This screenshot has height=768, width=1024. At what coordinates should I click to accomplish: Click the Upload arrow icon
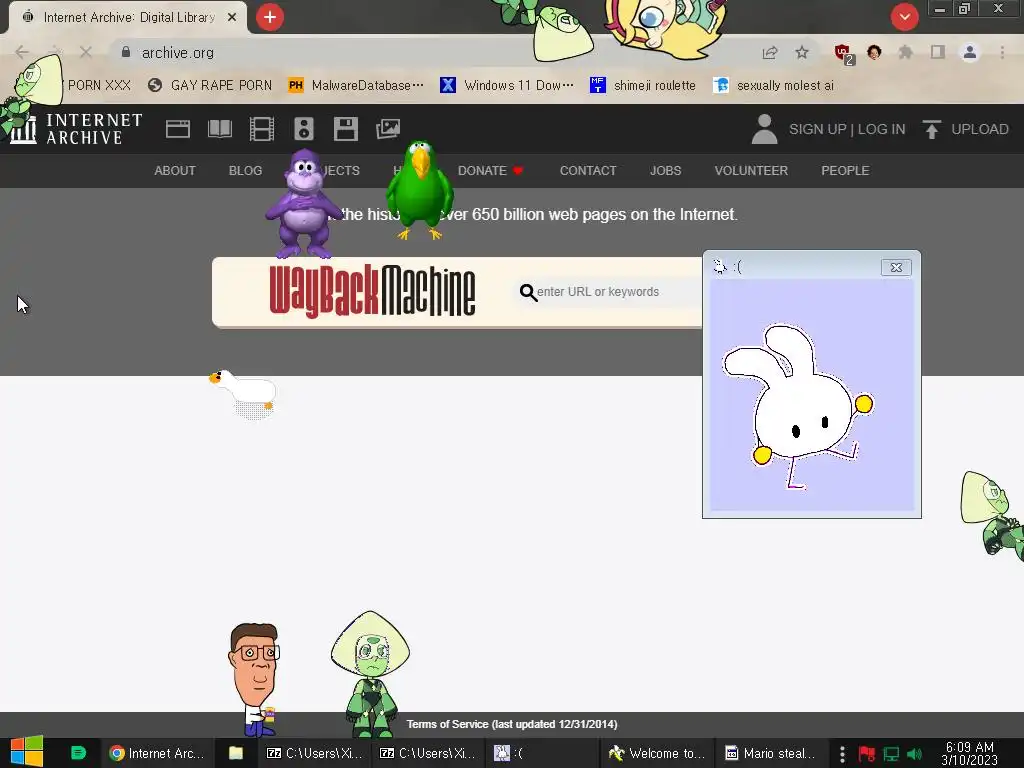click(932, 129)
